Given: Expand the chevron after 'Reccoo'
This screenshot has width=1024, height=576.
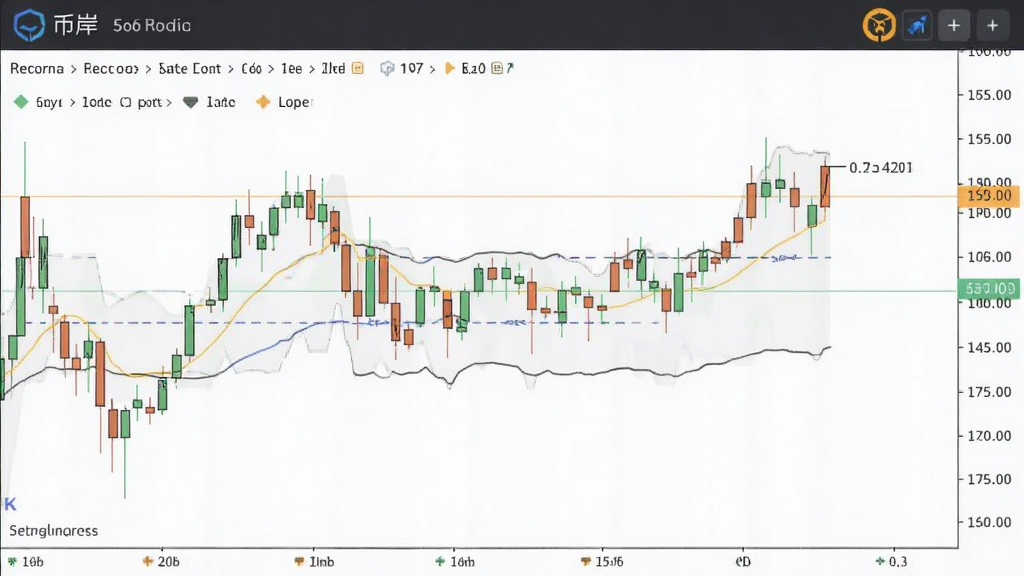Looking at the screenshot, I should (x=148, y=69).
